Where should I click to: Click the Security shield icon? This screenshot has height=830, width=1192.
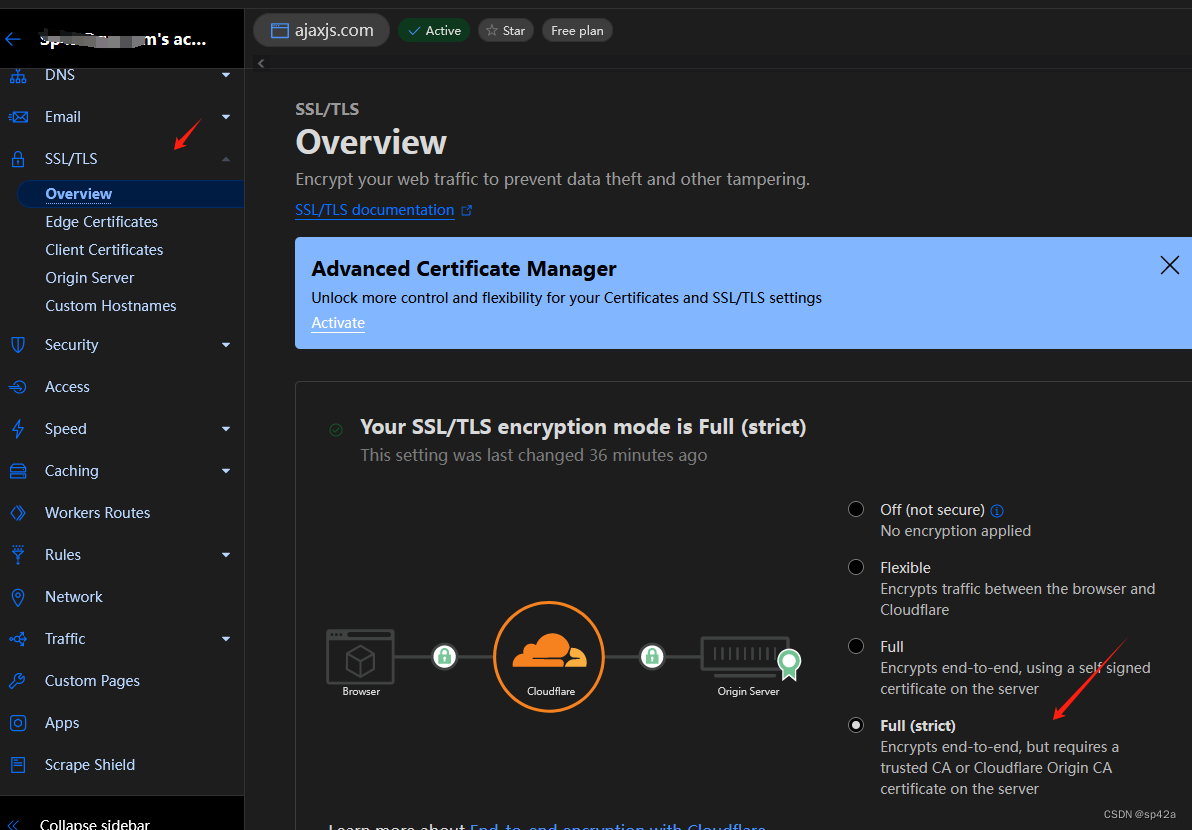coord(17,345)
